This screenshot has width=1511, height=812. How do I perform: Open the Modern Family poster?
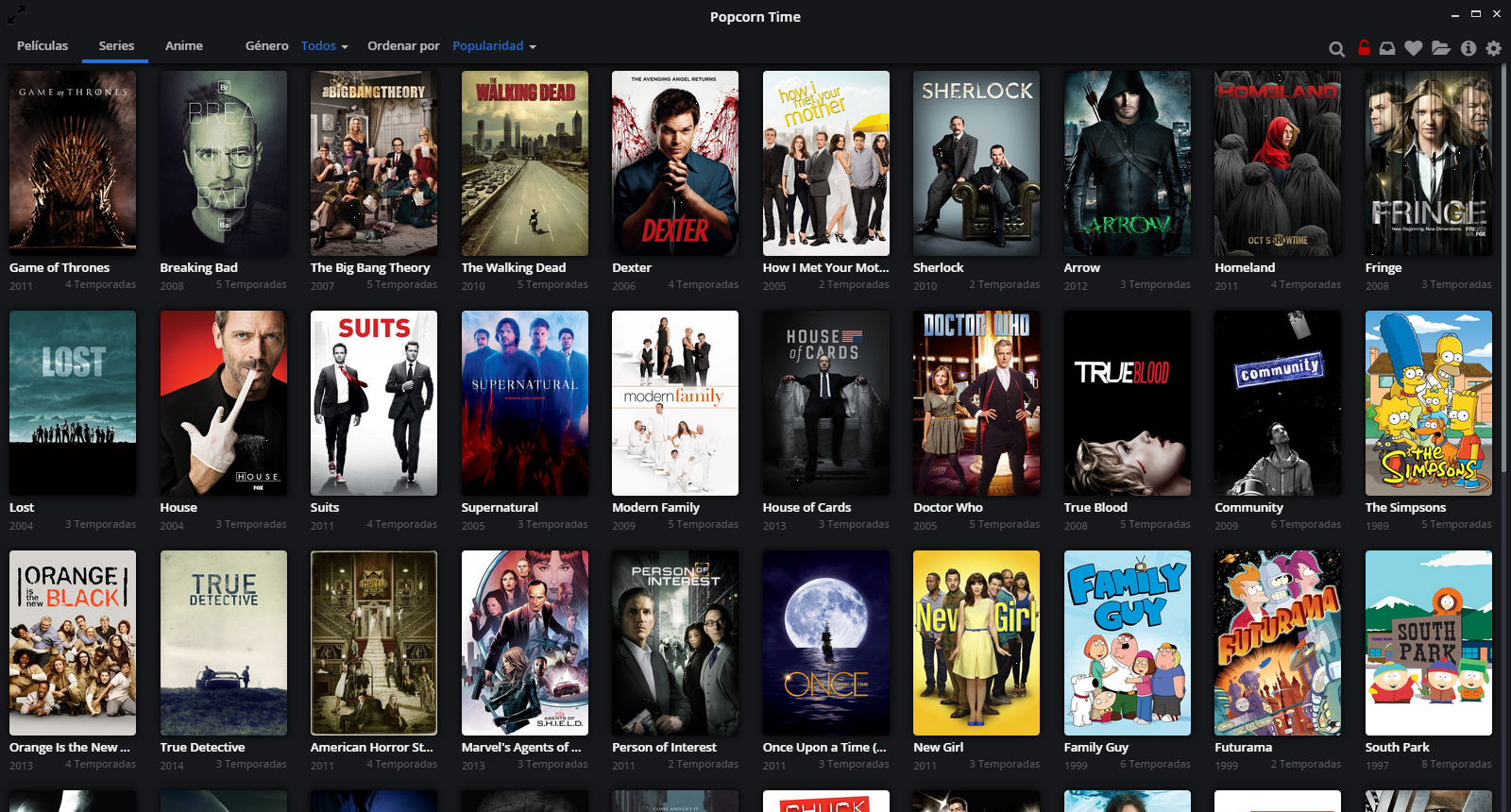pyautogui.click(x=675, y=403)
